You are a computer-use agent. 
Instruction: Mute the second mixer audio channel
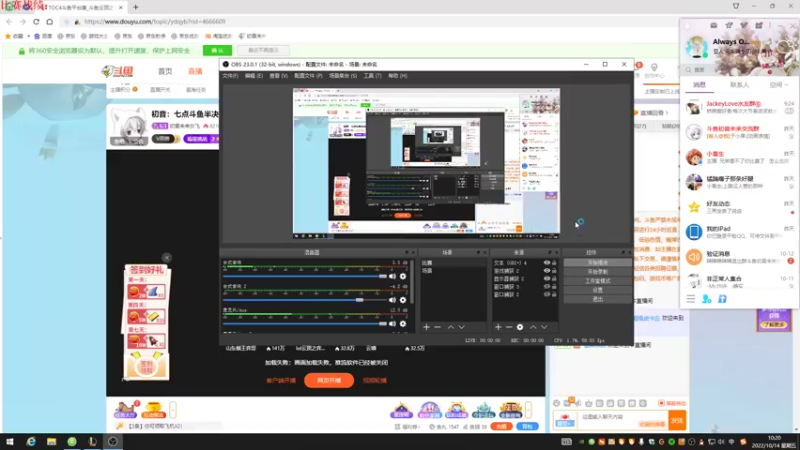[x=392, y=300]
